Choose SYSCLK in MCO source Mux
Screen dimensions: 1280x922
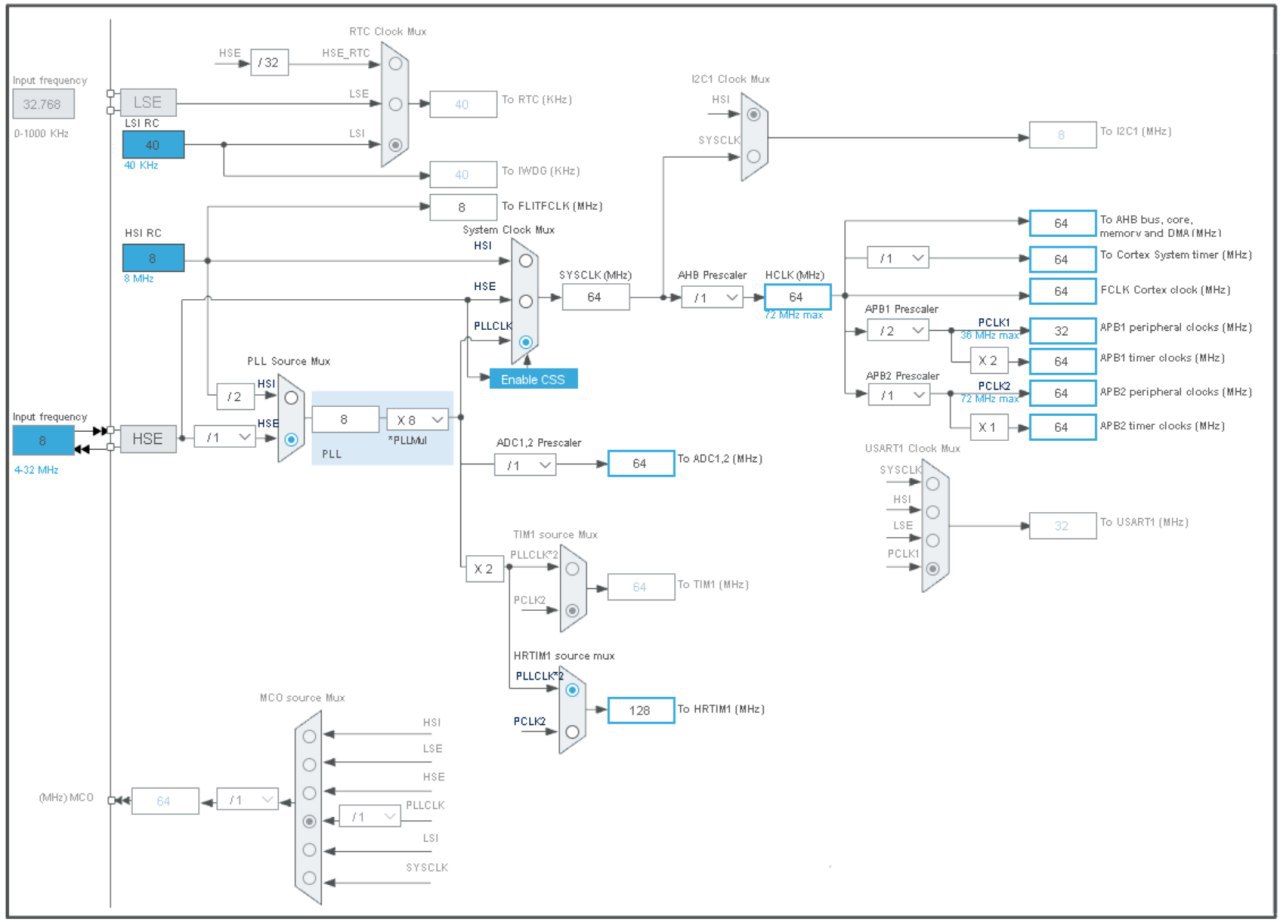(x=309, y=878)
